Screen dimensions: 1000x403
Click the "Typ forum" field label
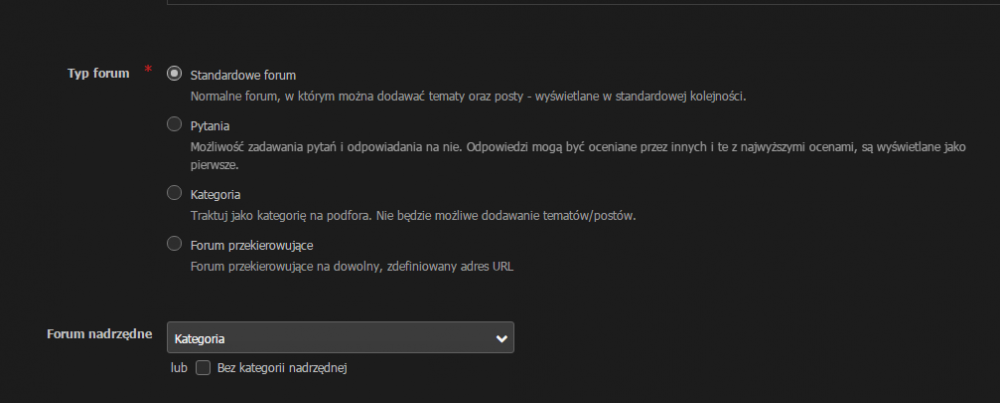[x=98, y=73]
